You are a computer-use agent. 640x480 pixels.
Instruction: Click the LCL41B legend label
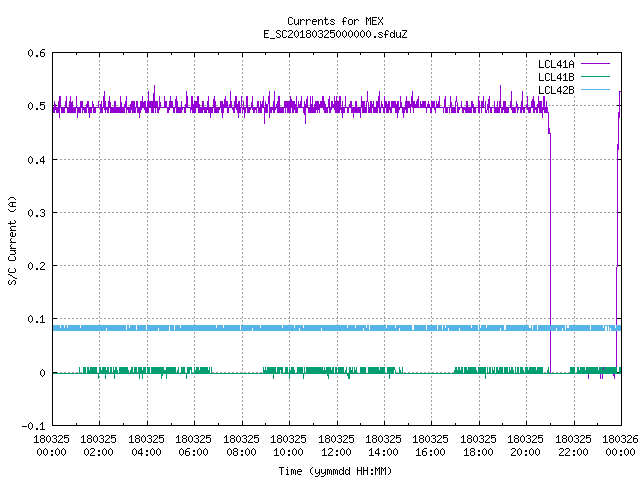coord(556,77)
